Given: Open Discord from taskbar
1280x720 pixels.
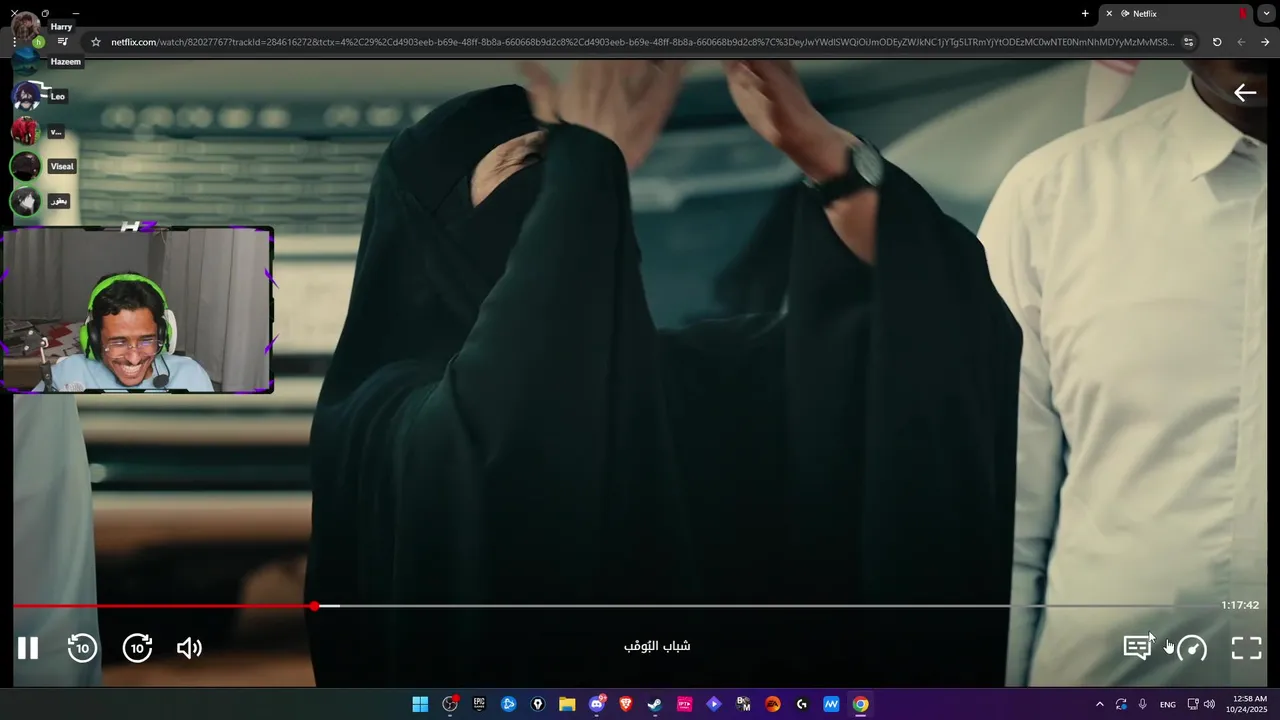Looking at the screenshot, I should click(x=597, y=704).
